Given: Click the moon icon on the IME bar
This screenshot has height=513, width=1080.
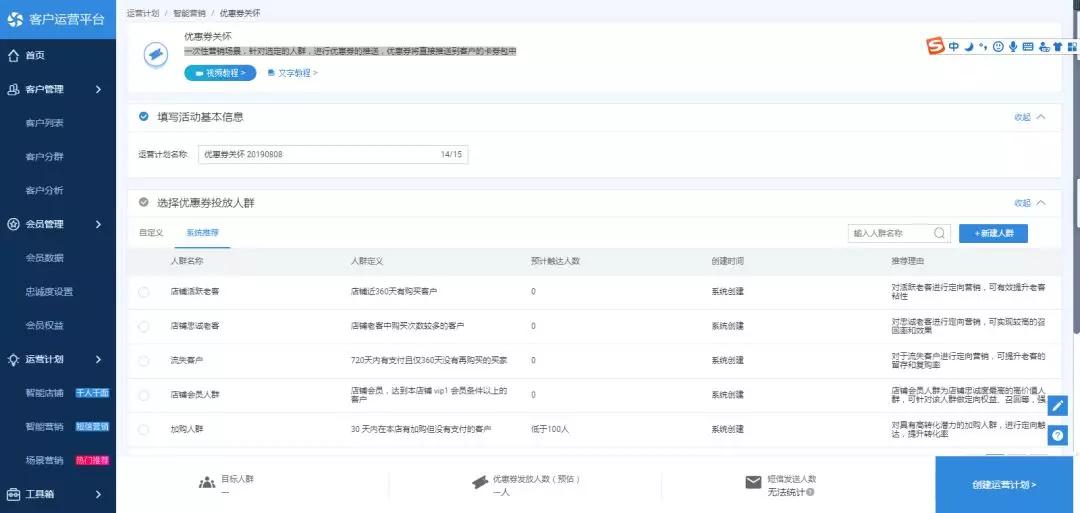Looking at the screenshot, I should (x=969, y=47).
